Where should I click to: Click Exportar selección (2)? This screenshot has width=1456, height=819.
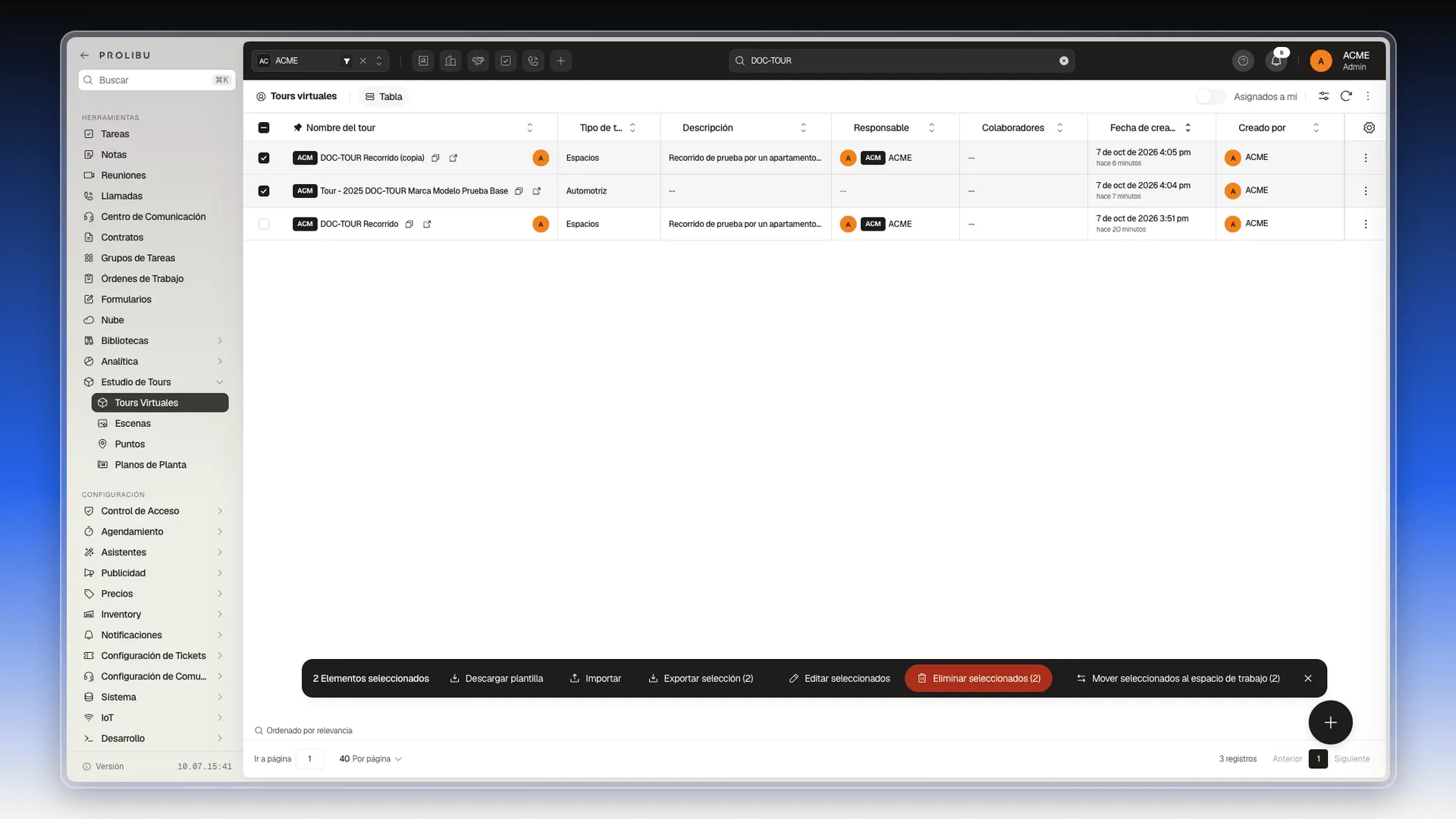701,679
